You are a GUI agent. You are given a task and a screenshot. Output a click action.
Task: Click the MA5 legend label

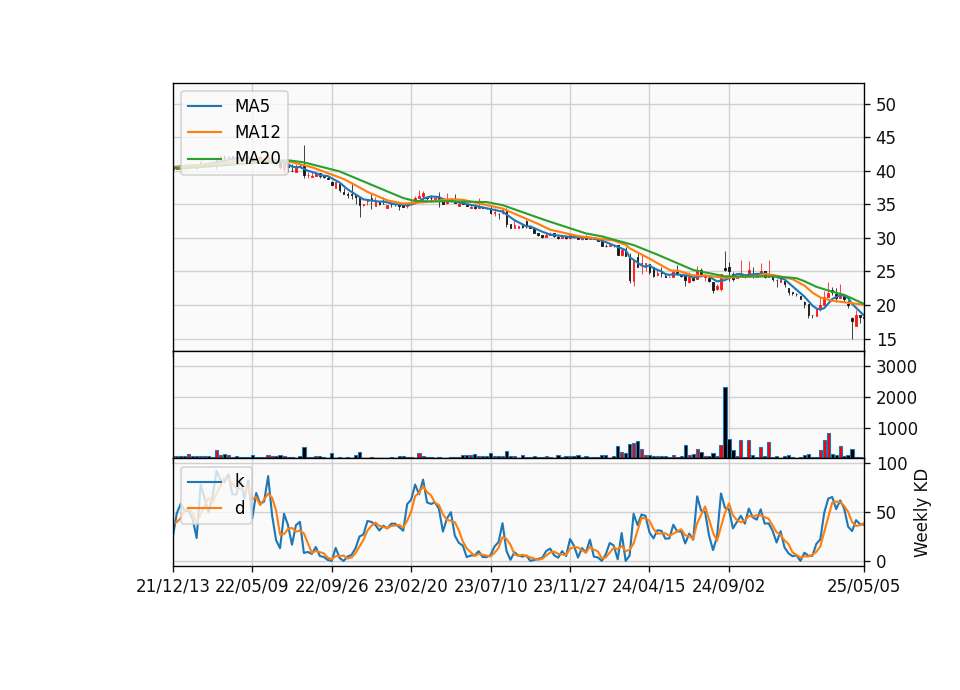[x=252, y=106]
